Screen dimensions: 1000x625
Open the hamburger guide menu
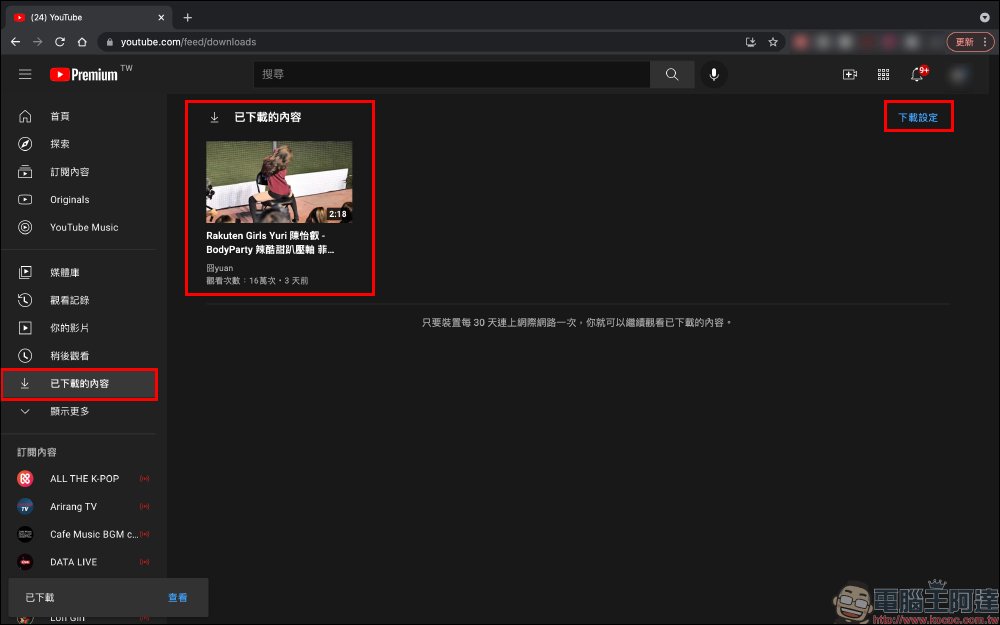pos(25,74)
